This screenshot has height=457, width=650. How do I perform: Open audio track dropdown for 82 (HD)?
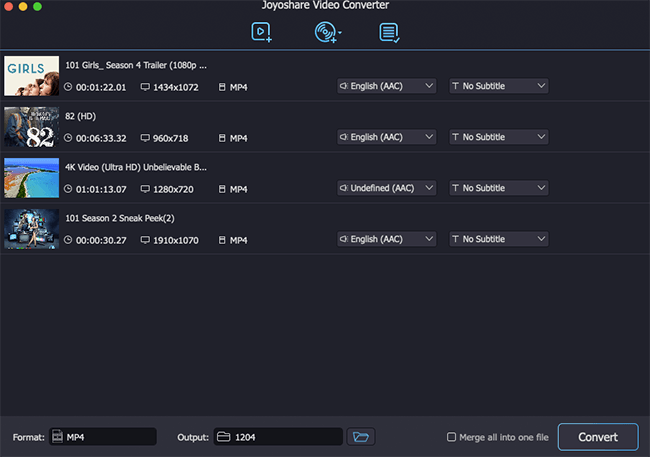[x=386, y=137]
